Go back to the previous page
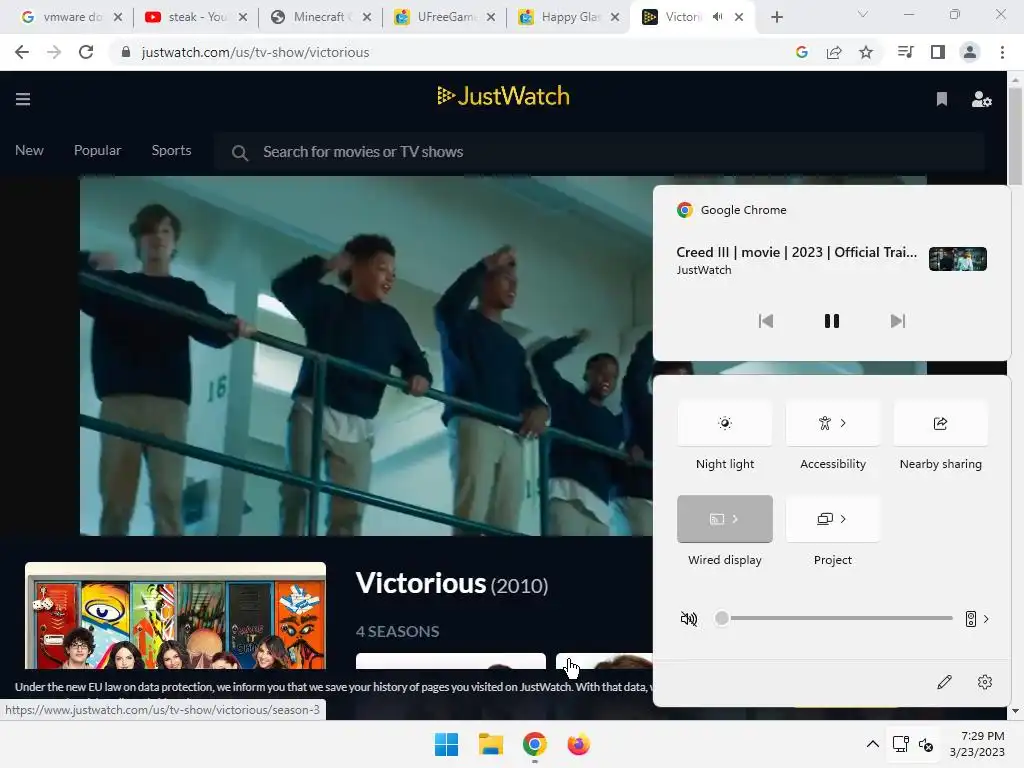The image size is (1024, 768). pyautogui.click(x=22, y=52)
